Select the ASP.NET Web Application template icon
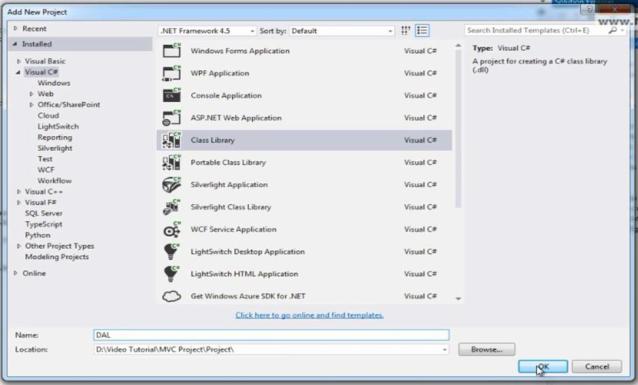 coord(172,118)
